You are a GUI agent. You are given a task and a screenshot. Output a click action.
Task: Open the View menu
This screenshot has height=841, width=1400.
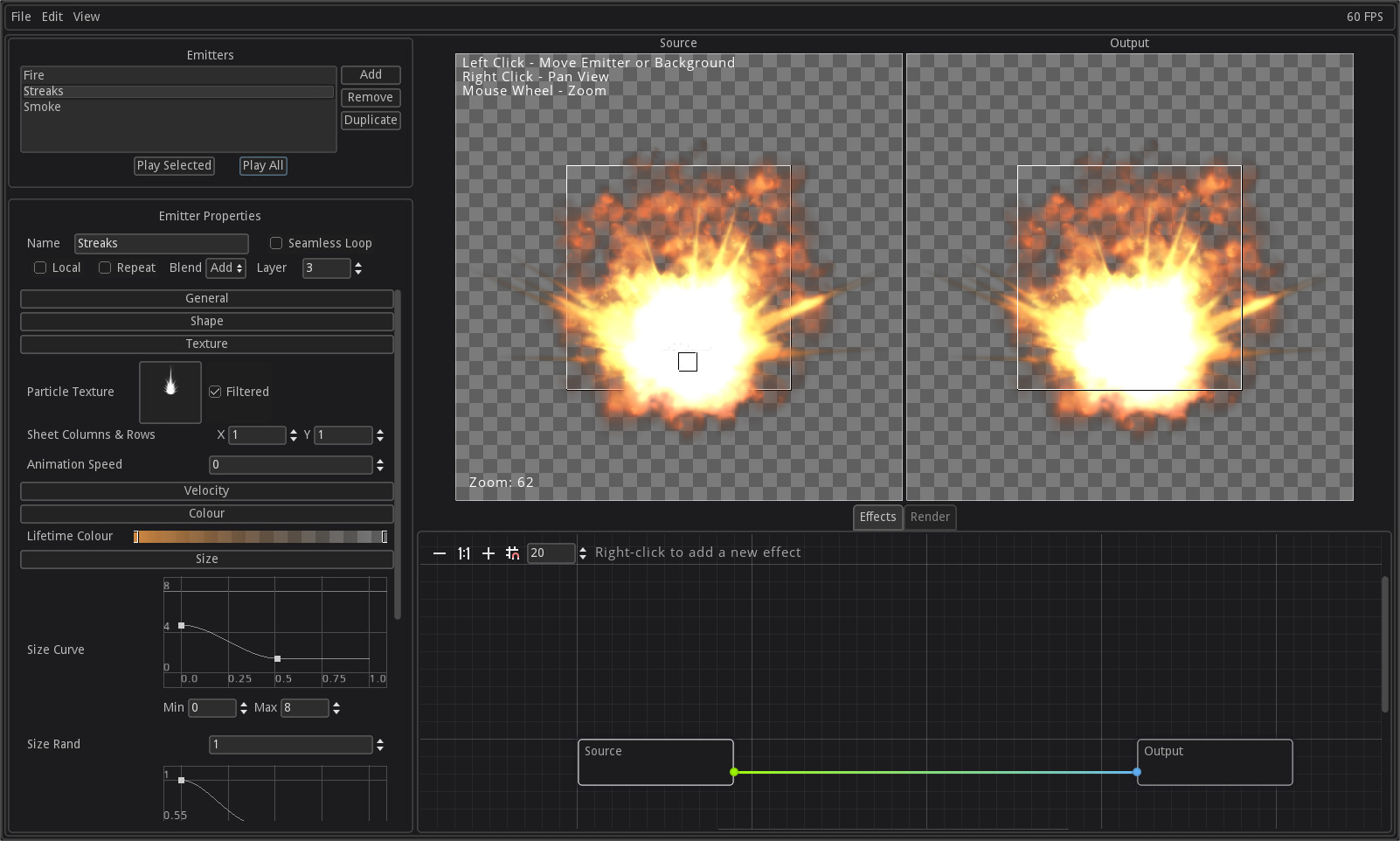pyautogui.click(x=86, y=16)
